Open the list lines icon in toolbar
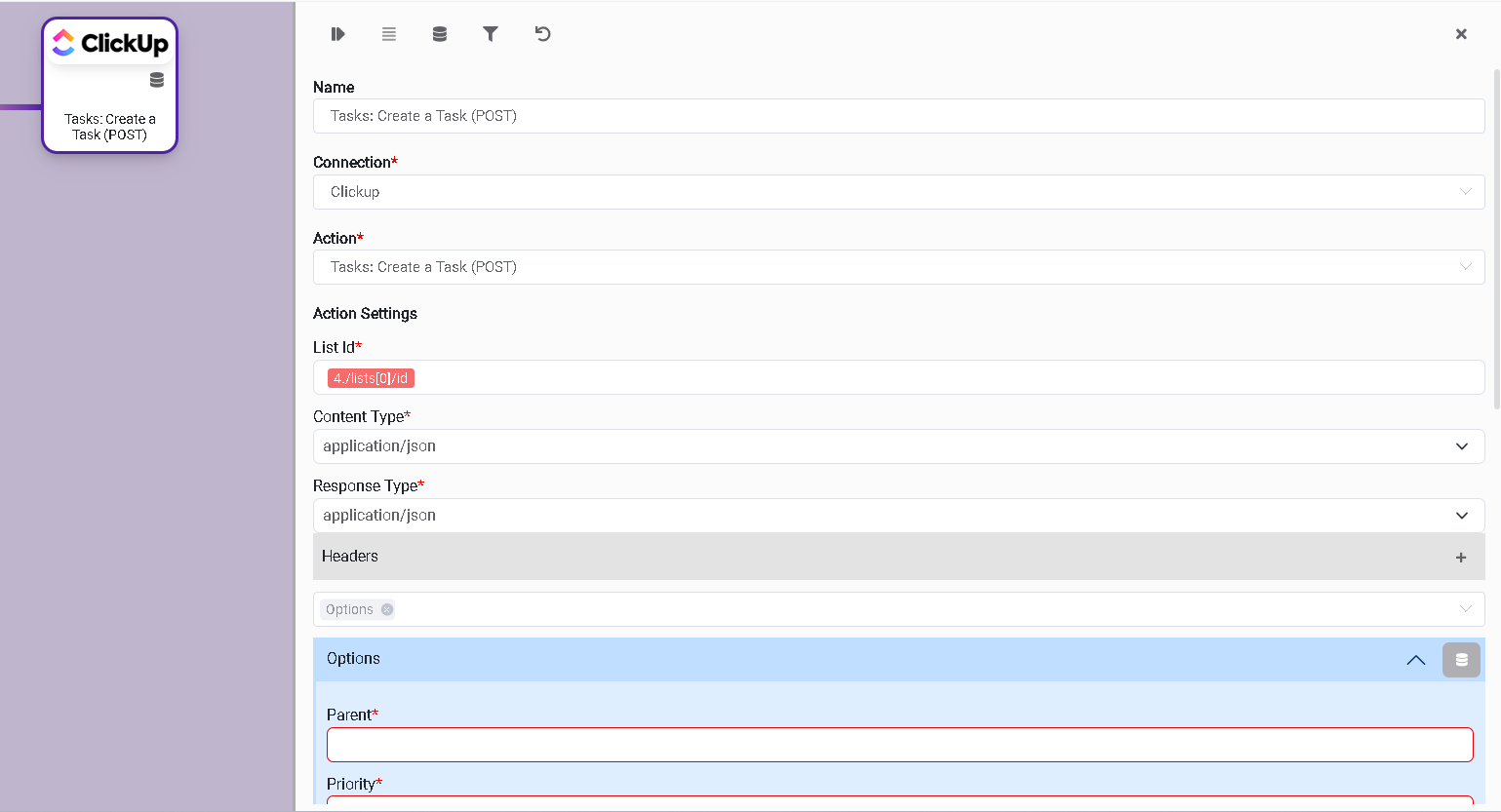The width and height of the screenshot is (1501, 812). [x=389, y=34]
